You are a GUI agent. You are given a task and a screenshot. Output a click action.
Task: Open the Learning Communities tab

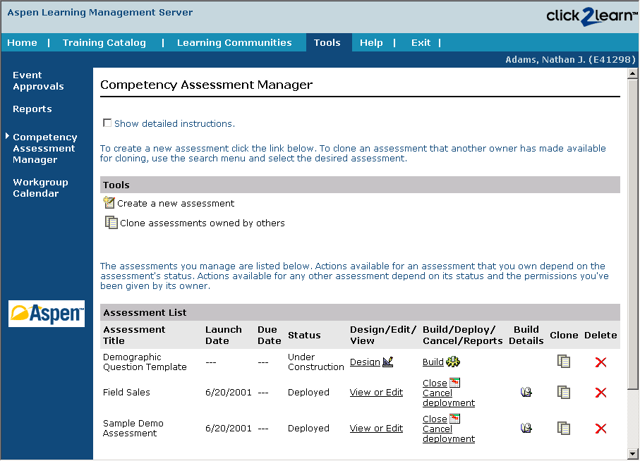tap(234, 42)
